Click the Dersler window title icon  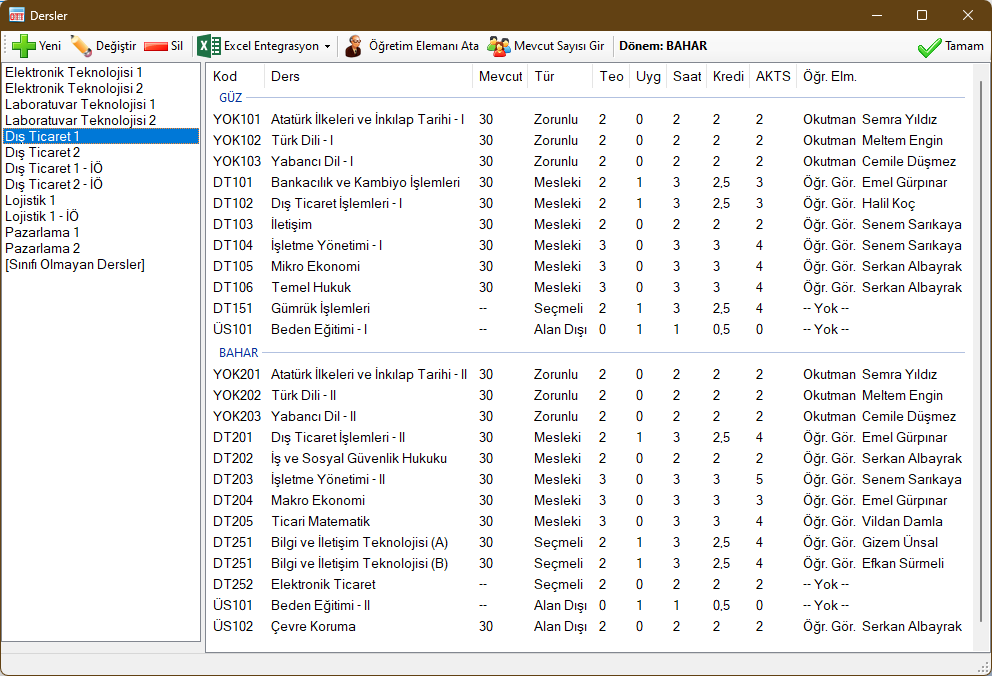16,15
